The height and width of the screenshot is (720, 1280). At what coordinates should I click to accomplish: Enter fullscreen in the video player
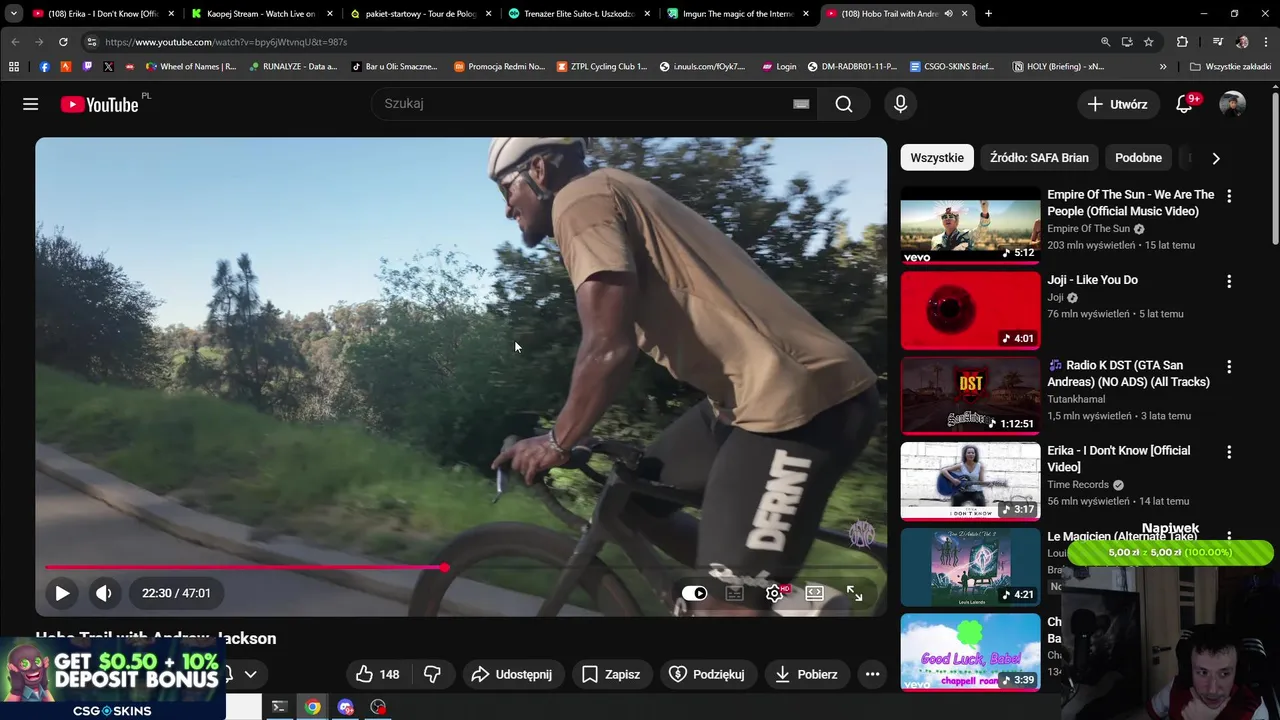[x=854, y=593]
